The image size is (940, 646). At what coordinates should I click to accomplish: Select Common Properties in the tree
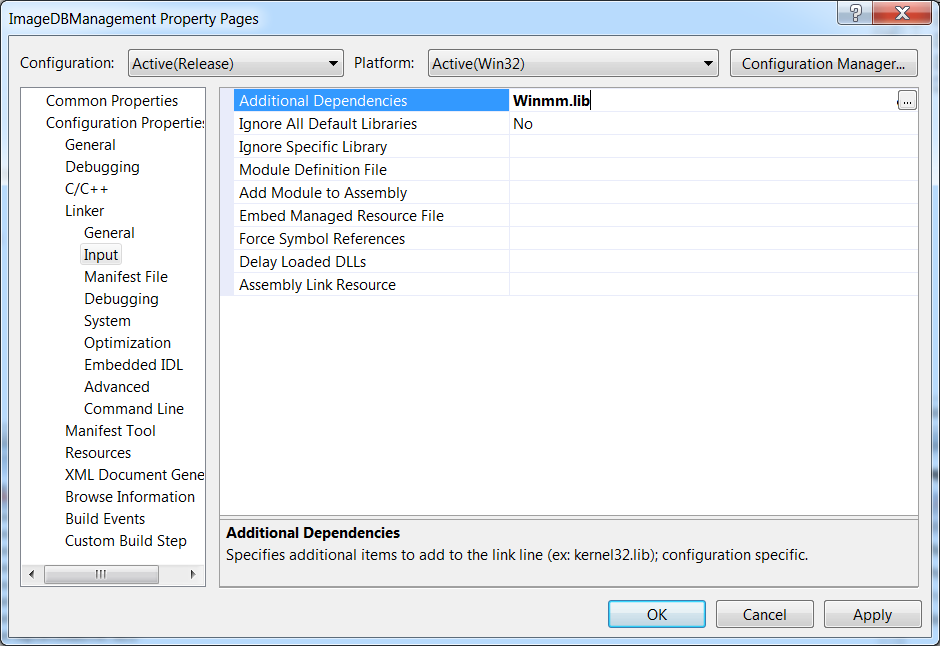point(112,101)
